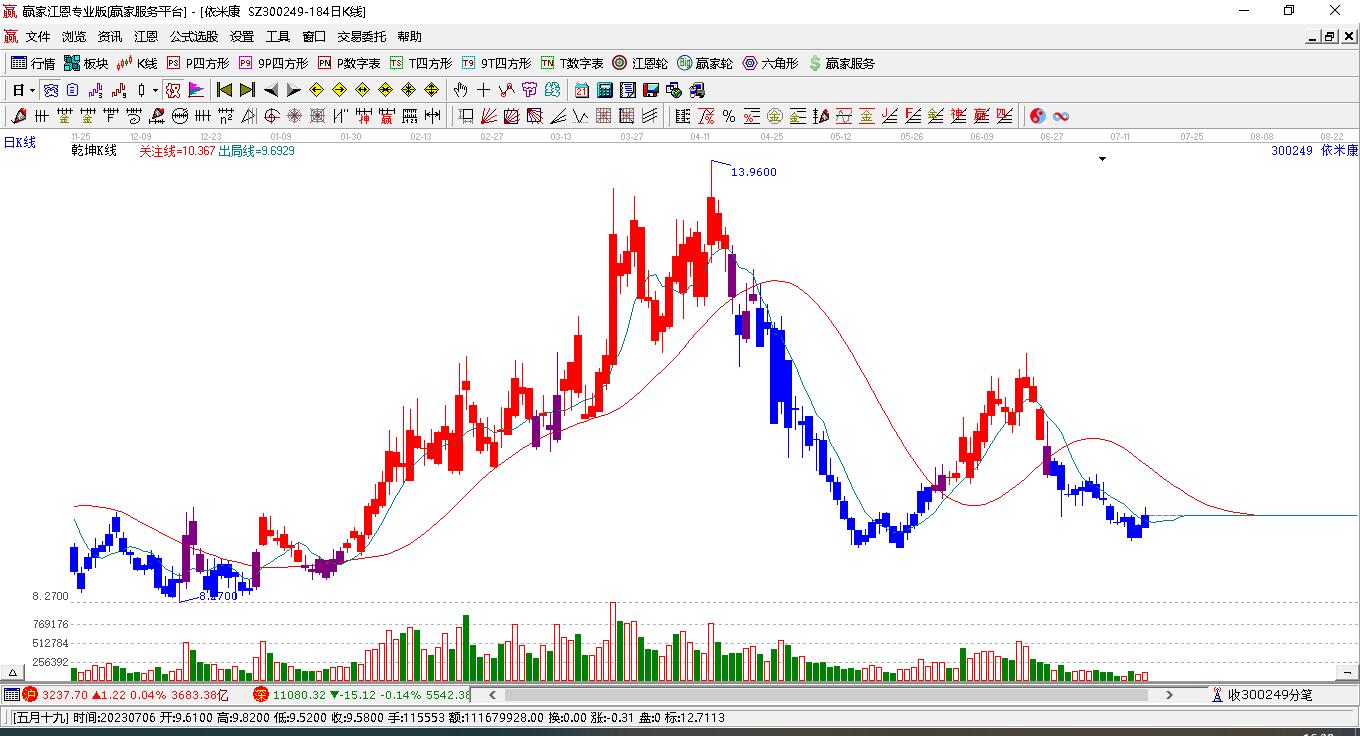Screen dimensions: 1360x736
Task: Click the floppy disk save icon
Action: [x=651, y=90]
